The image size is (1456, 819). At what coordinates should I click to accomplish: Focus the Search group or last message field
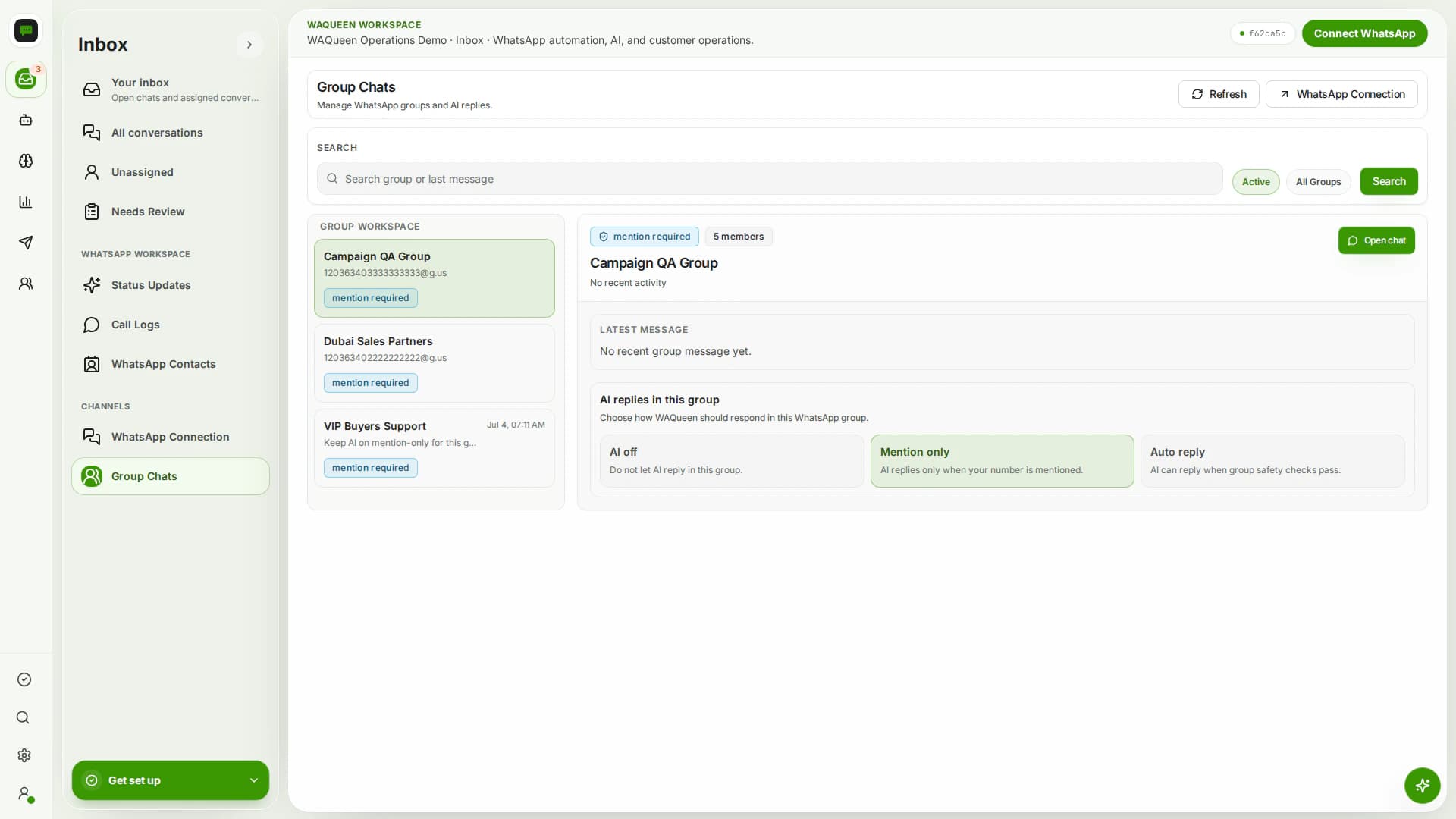(770, 179)
